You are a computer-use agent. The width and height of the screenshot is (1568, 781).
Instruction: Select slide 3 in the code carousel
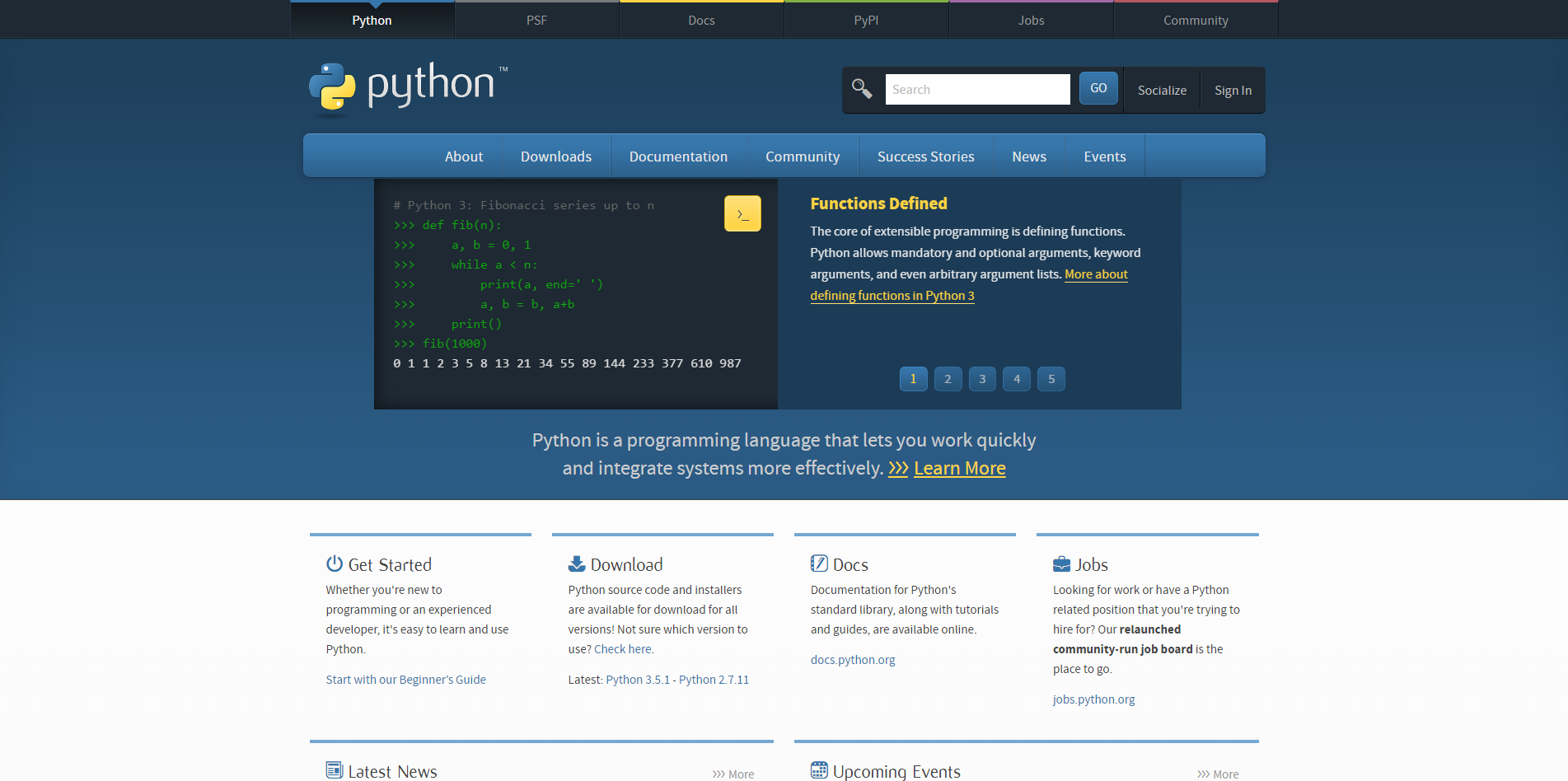(x=982, y=379)
